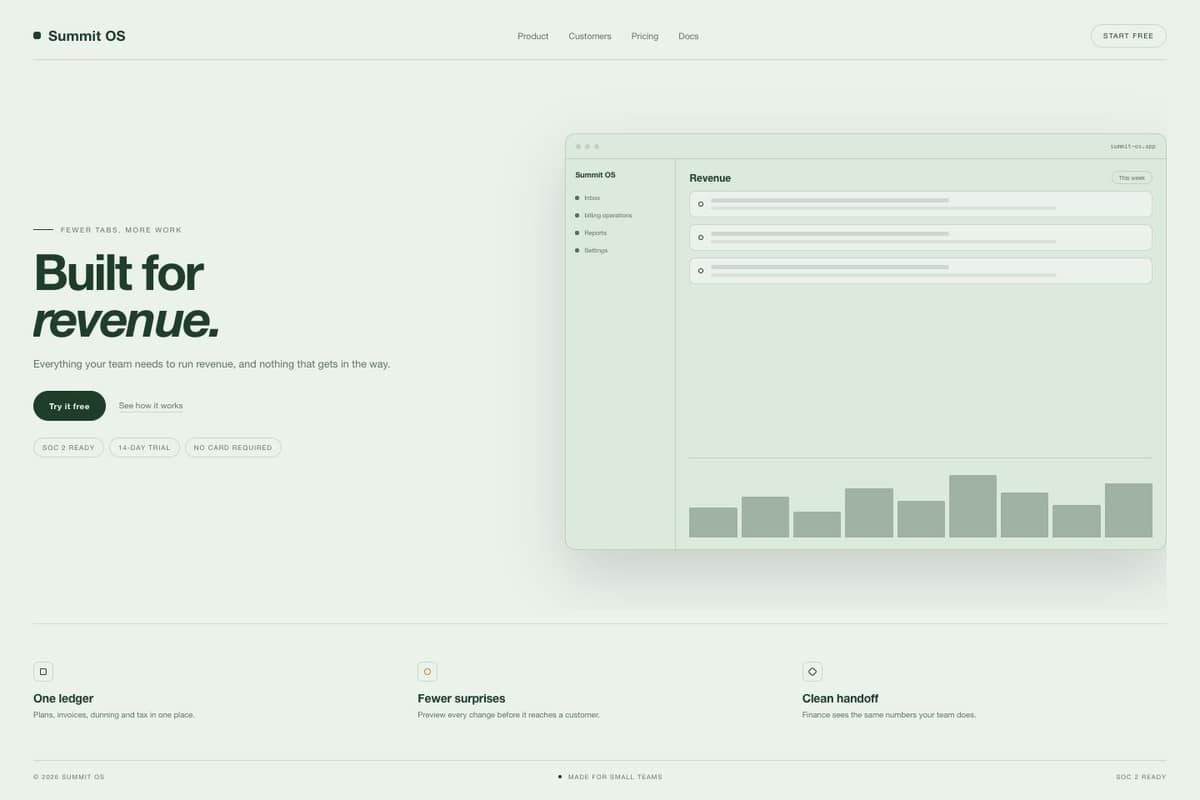Click the FEWER TABS, MORE WORK eyebrow text
Image resolution: width=1200 pixels, height=800 pixels.
(x=121, y=230)
